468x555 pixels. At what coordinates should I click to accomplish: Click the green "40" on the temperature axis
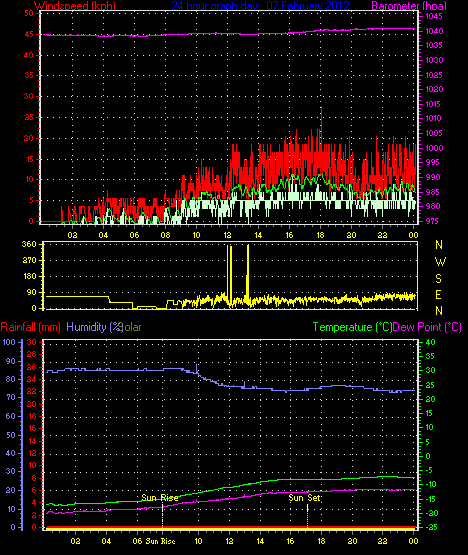(430, 342)
